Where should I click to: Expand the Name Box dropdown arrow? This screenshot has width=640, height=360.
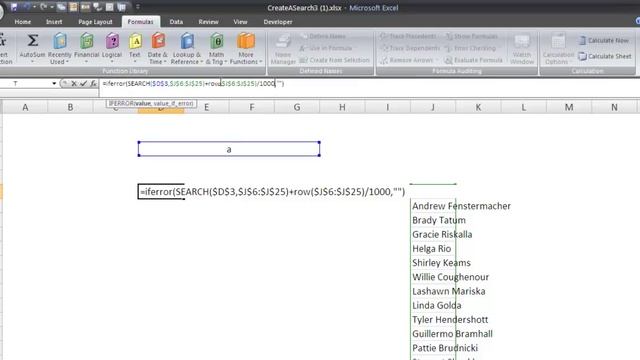tap(54, 84)
